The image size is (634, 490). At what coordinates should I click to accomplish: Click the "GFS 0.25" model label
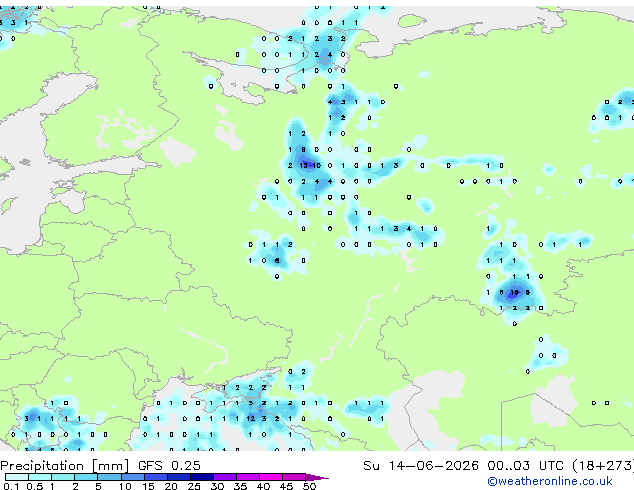tap(169, 466)
